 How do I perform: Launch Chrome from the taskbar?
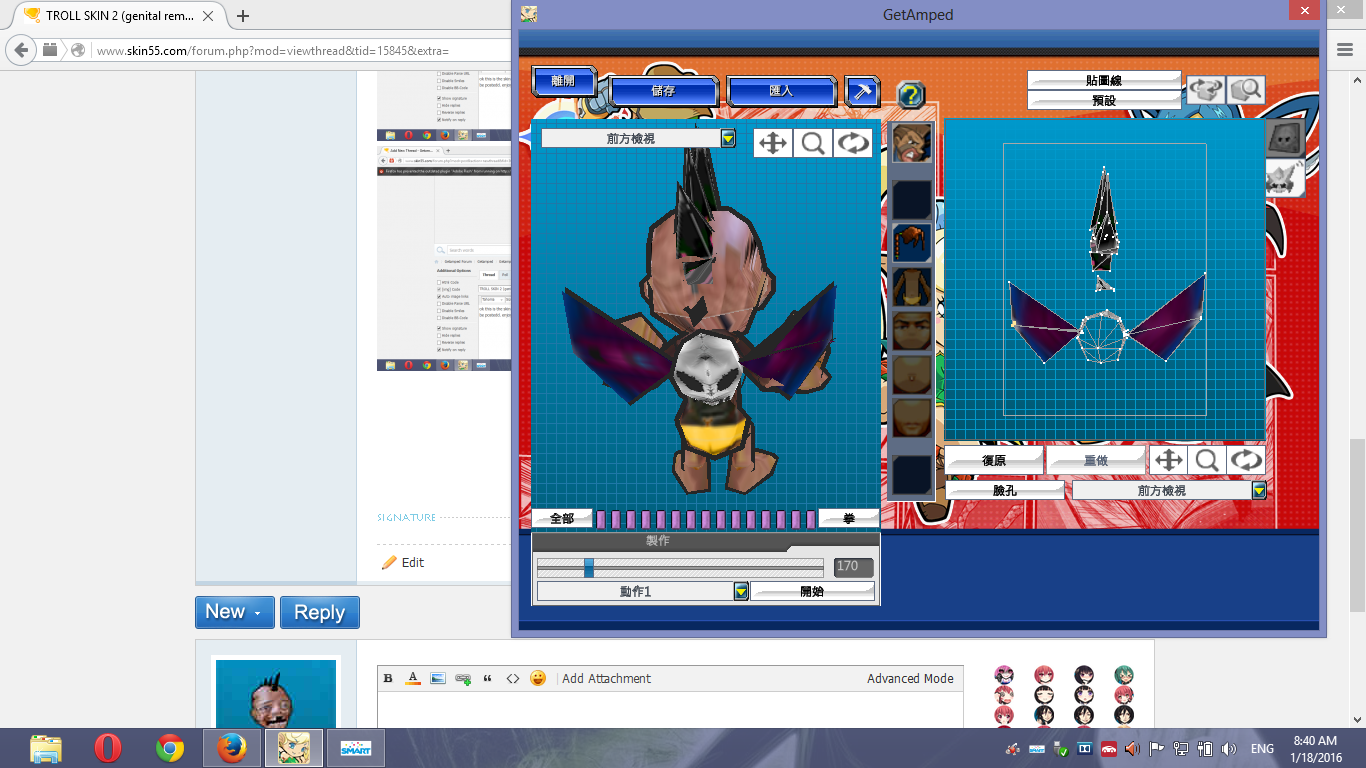(x=170, y=748)
